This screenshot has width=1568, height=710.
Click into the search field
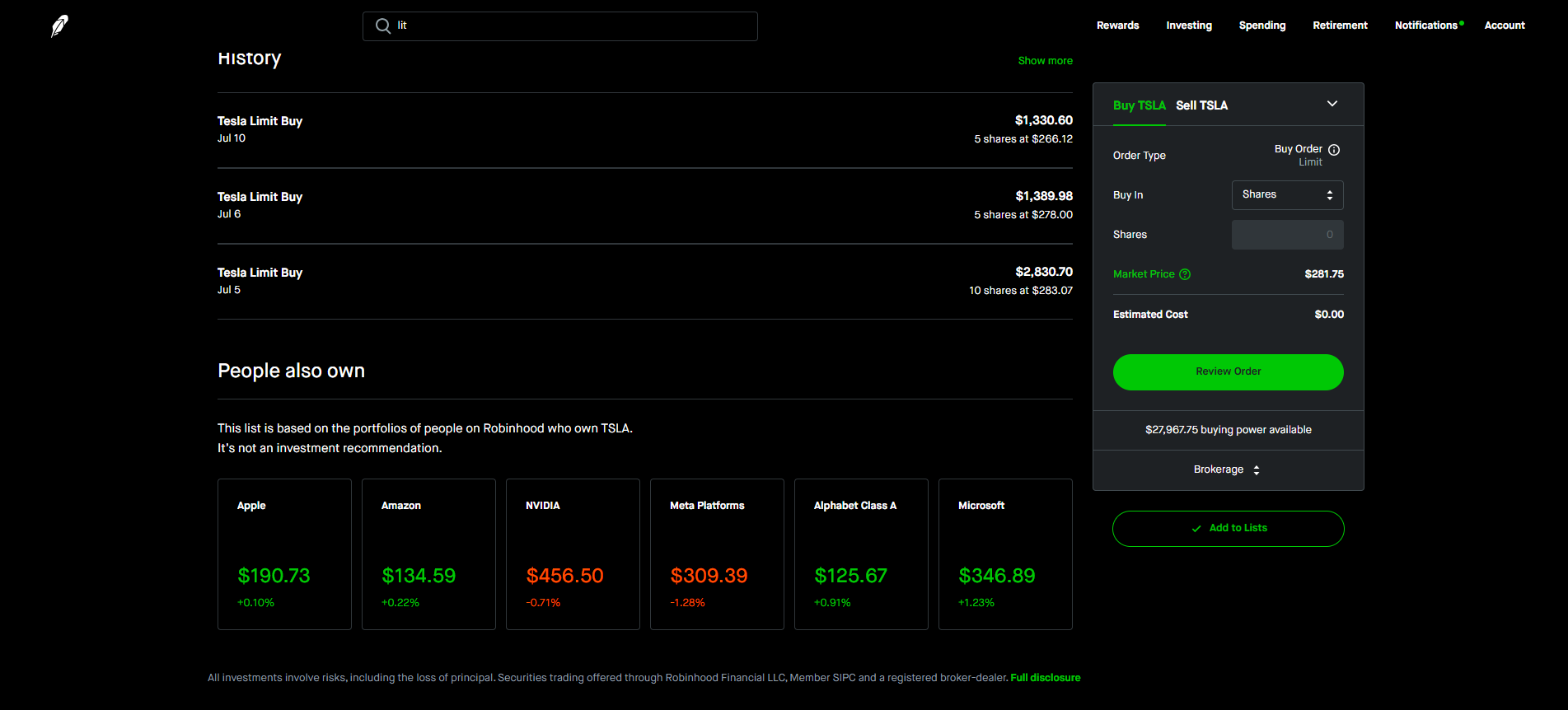tap(560, 26)
